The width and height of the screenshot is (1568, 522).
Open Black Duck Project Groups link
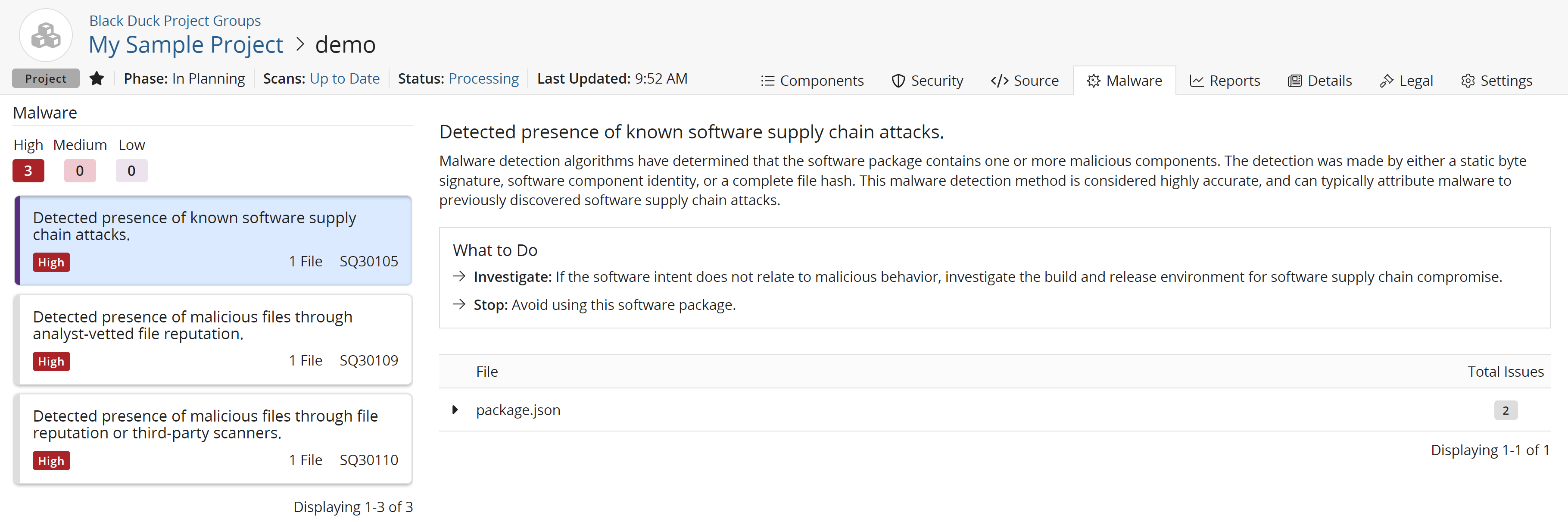175,21
